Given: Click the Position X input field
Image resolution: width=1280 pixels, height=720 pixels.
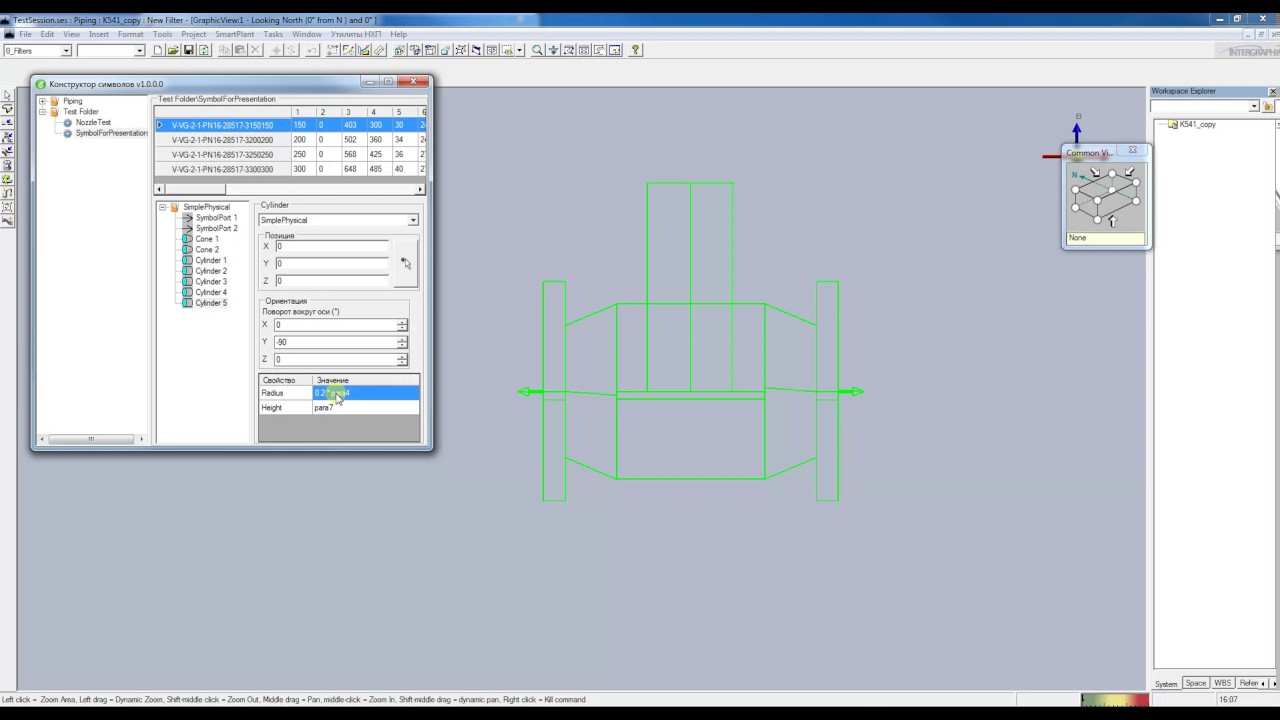Looking at the screenshot, I should click(x=332, y=246).
